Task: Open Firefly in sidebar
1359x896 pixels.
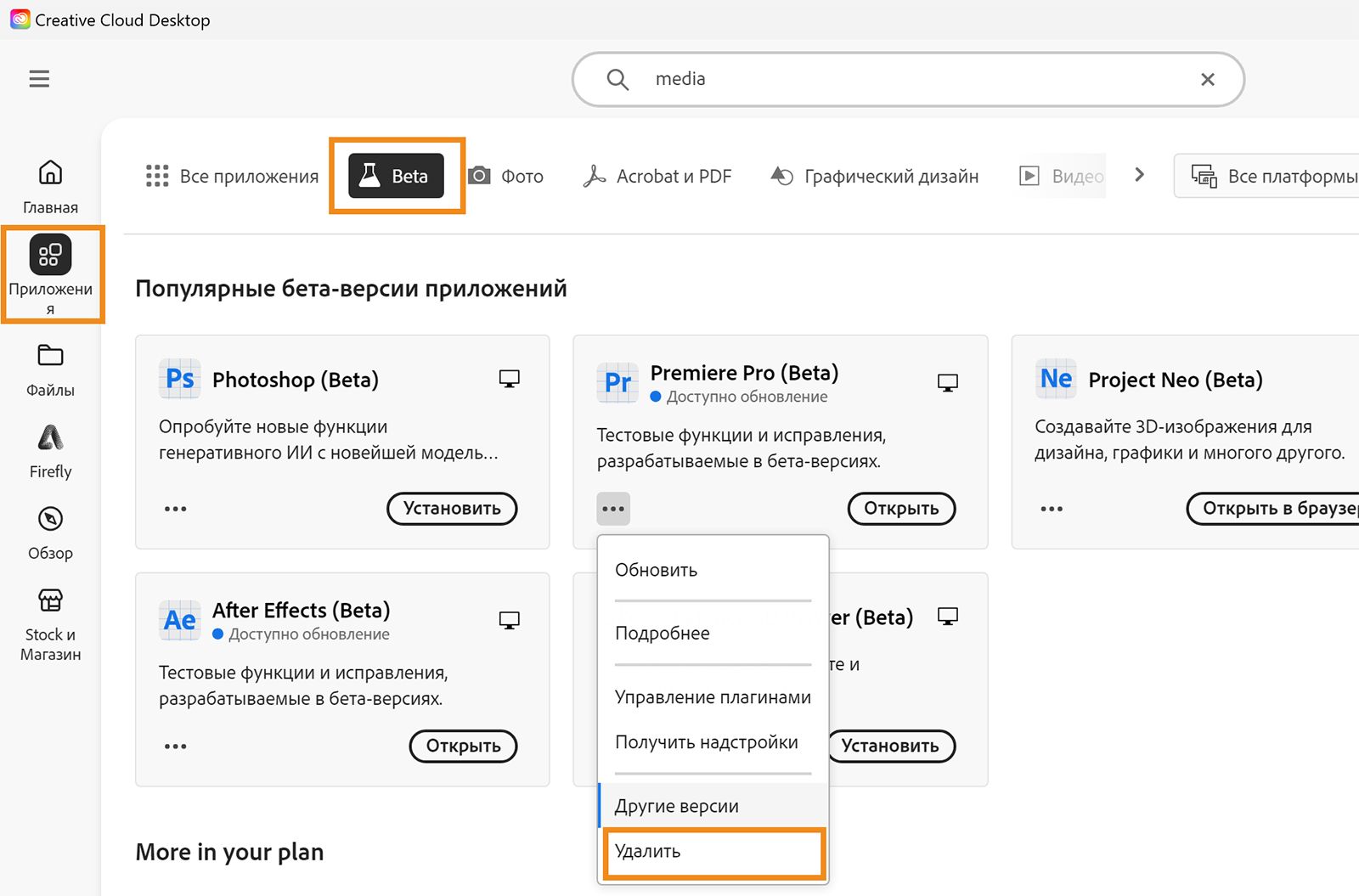Action: click(x=50, y=451)
